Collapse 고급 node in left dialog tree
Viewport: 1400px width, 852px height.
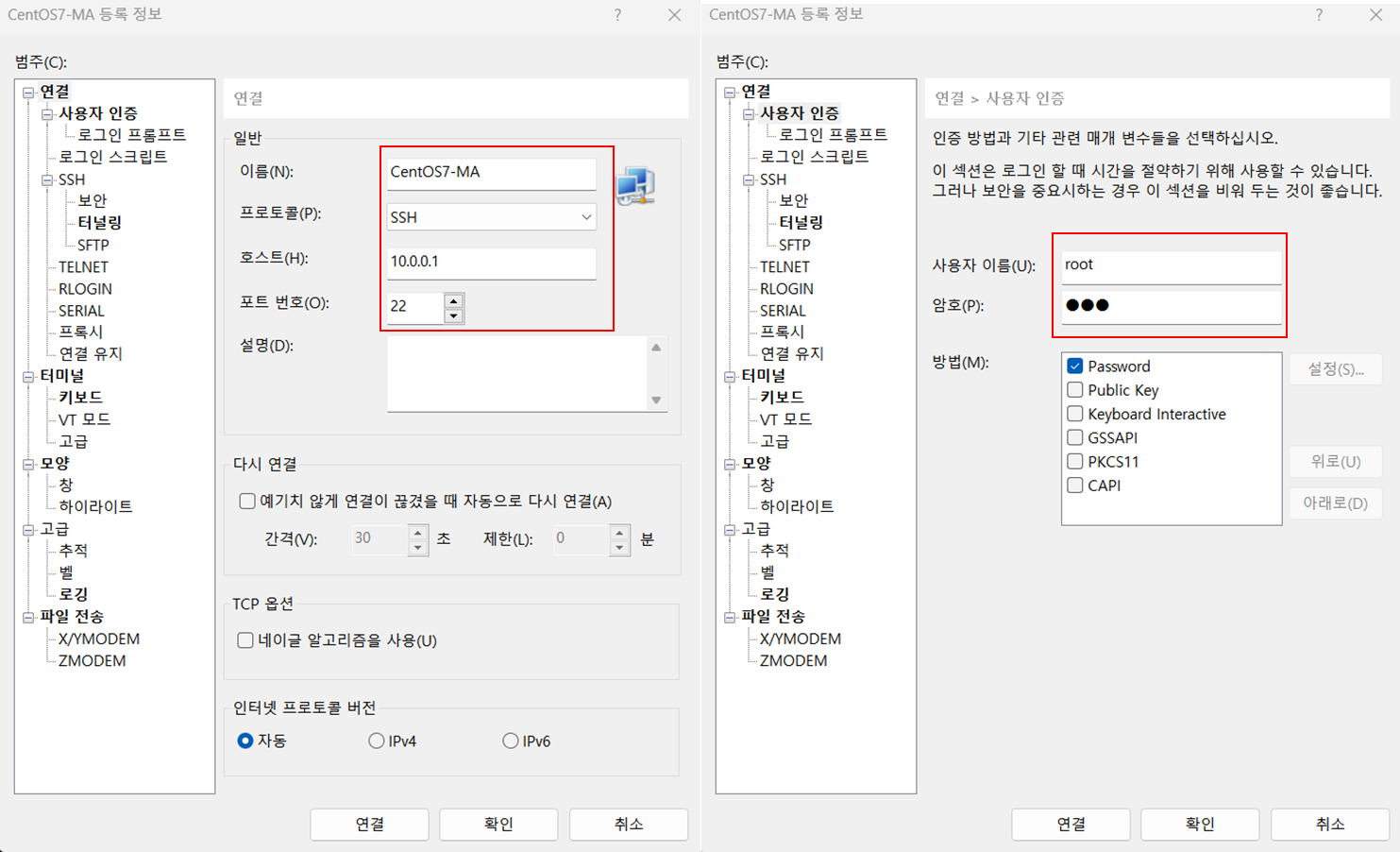(x=28, y=529)
